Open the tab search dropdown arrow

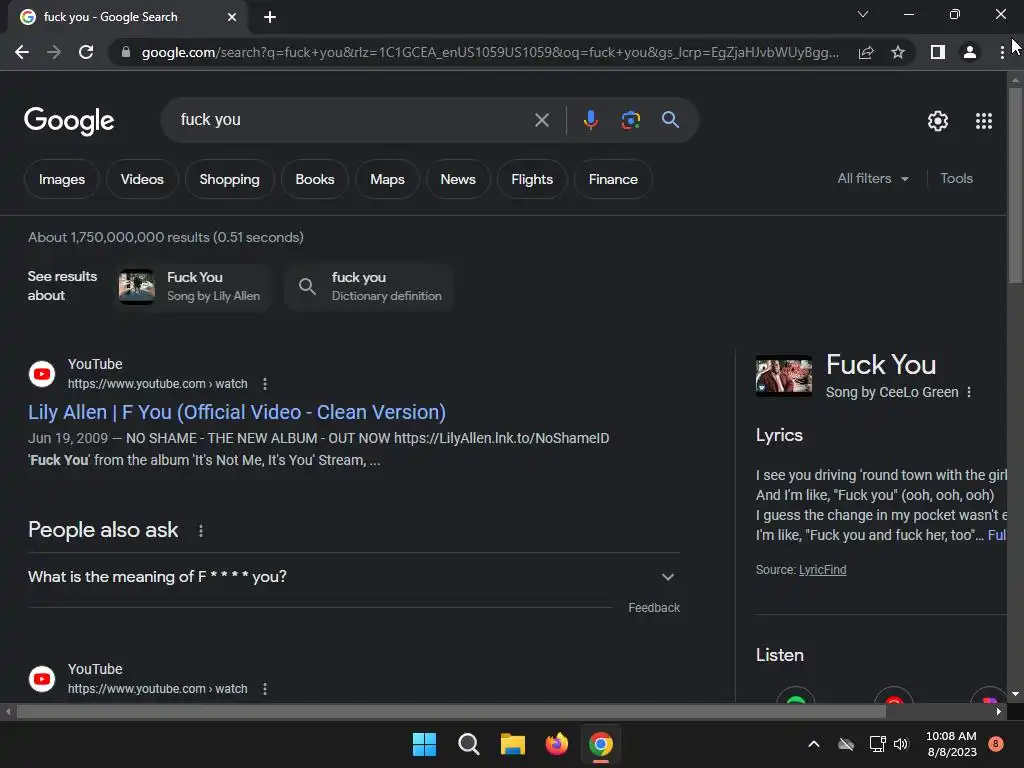click(863, 14)
